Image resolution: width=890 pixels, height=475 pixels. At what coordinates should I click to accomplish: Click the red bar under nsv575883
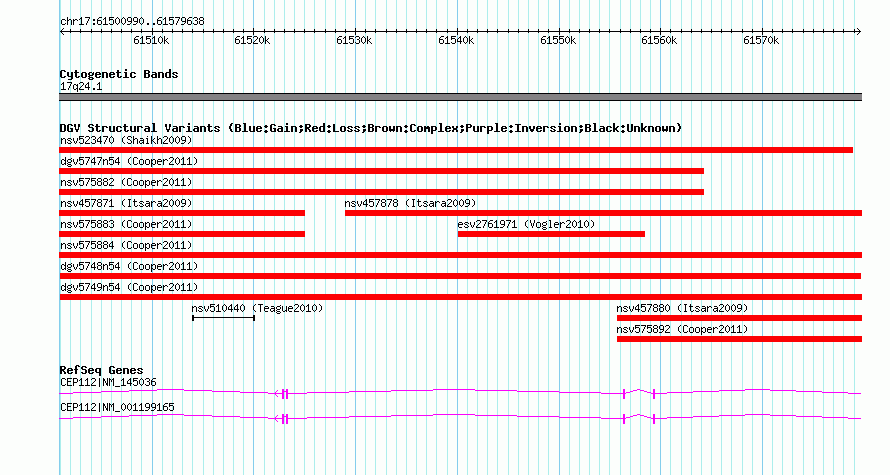click(182, 234)
